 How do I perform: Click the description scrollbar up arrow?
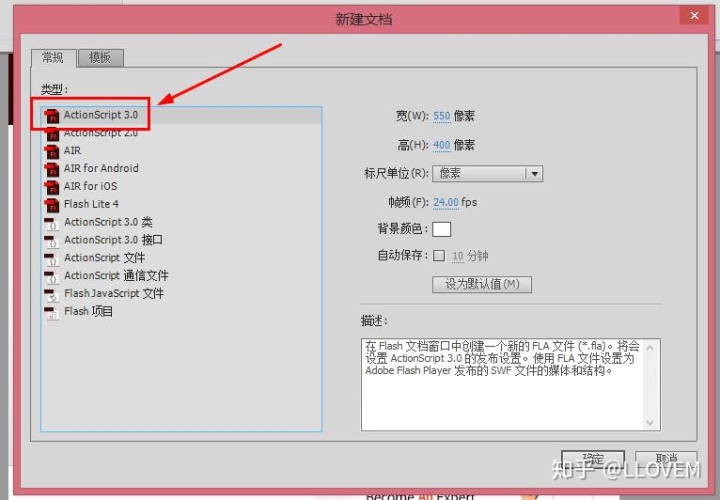[x=650, y=348]
